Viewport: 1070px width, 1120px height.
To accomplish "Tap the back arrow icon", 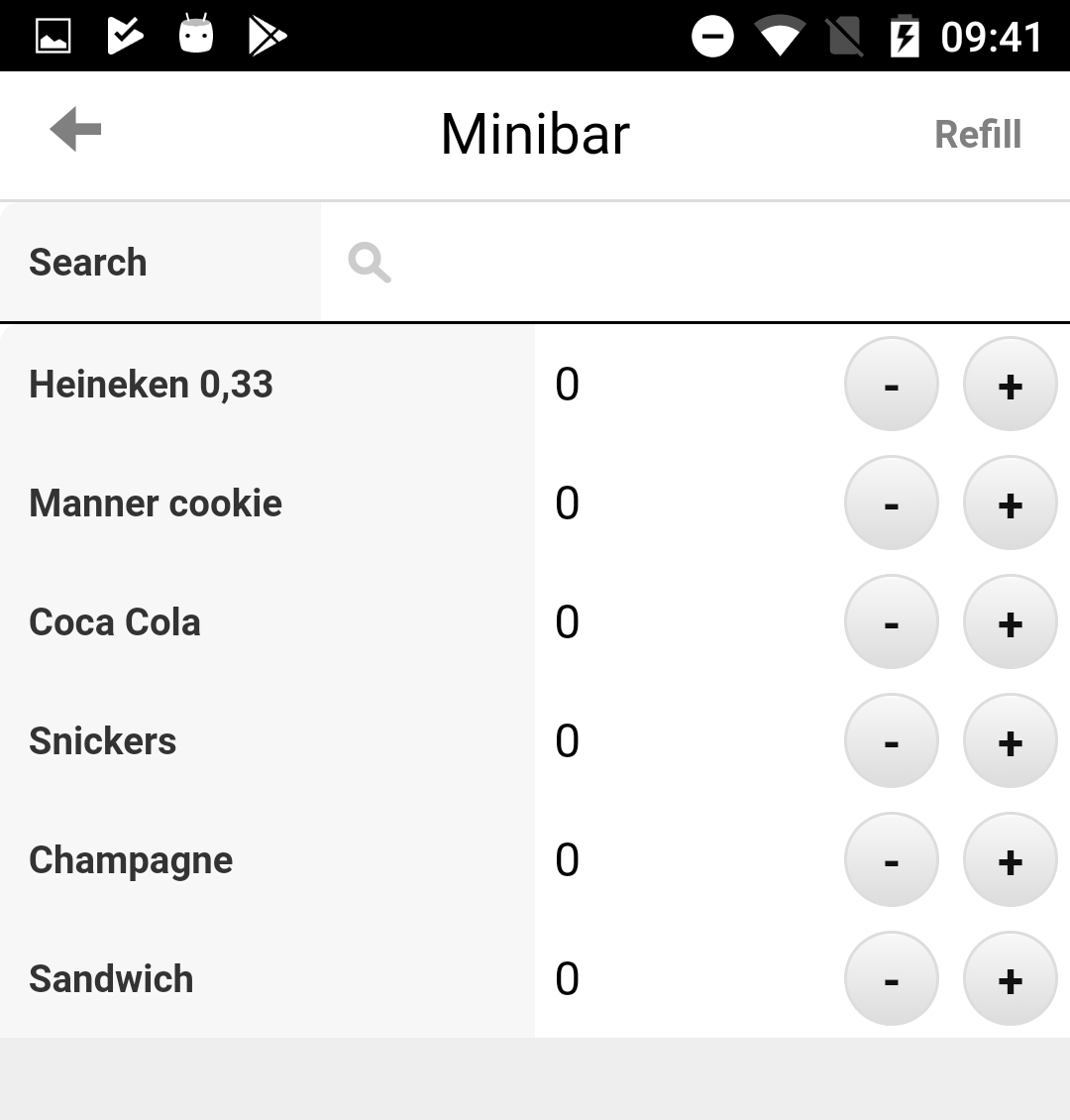I will coord(75,129).
